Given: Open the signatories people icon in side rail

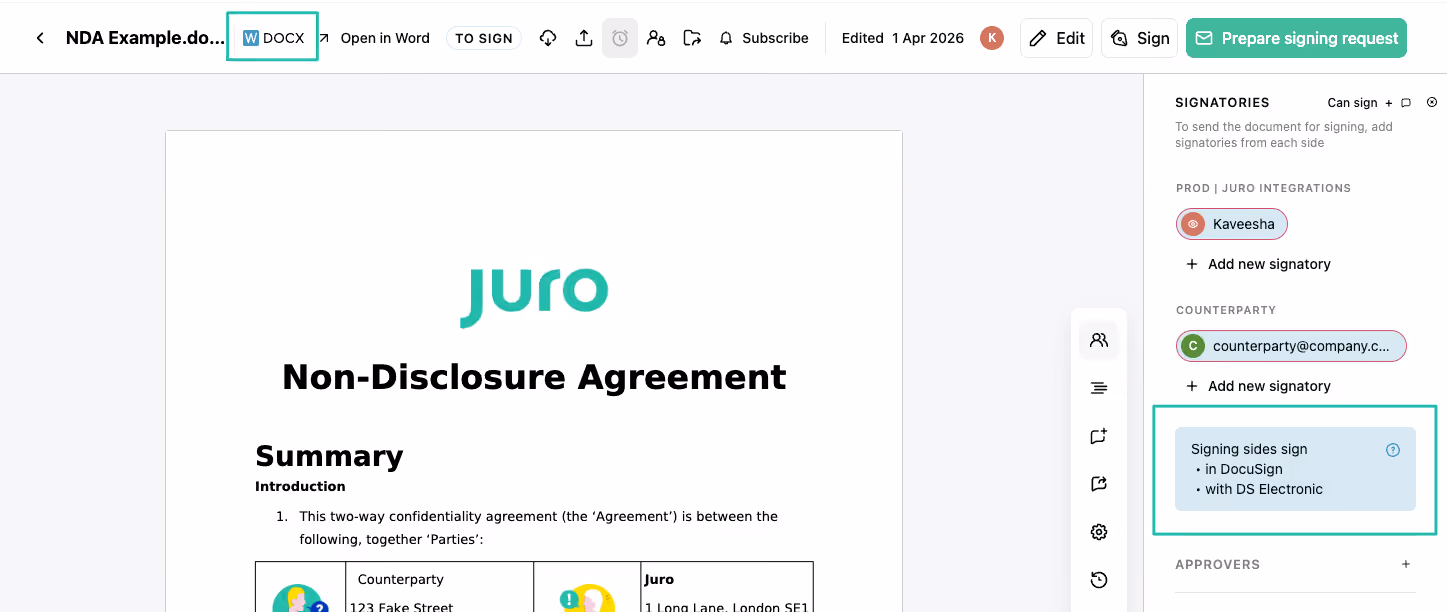Looking at the screenshot, I should point(1099,340).
